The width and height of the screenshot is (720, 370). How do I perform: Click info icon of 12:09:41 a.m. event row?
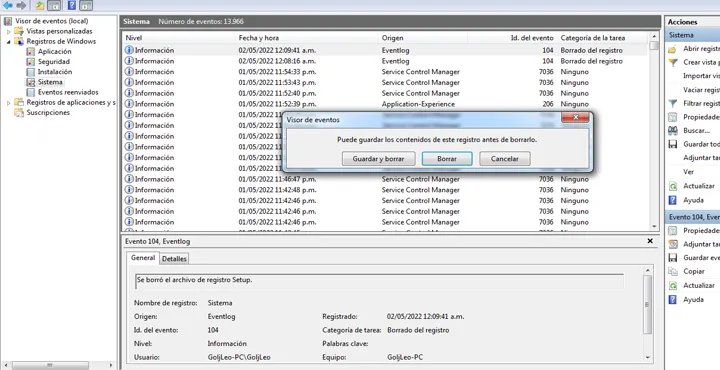129,50
